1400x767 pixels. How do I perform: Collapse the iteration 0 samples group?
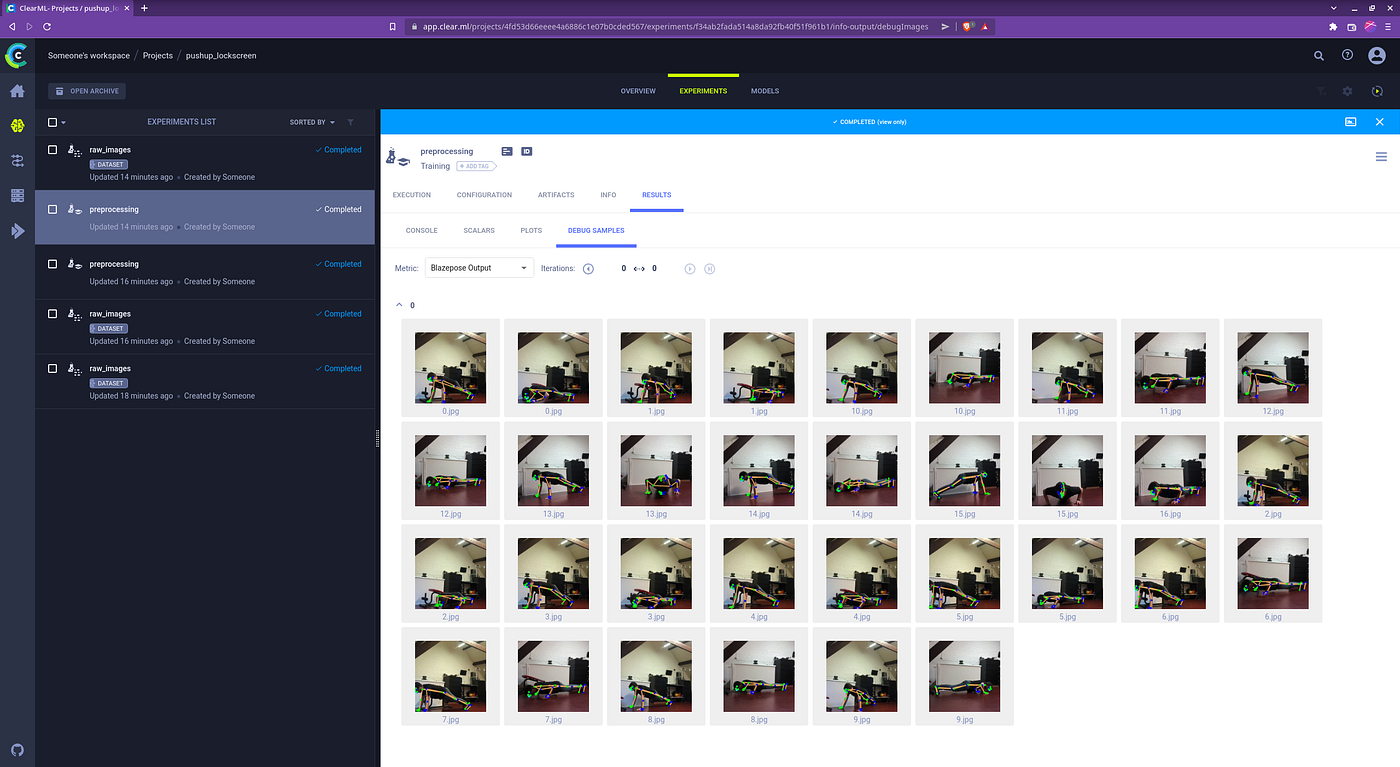399,305
